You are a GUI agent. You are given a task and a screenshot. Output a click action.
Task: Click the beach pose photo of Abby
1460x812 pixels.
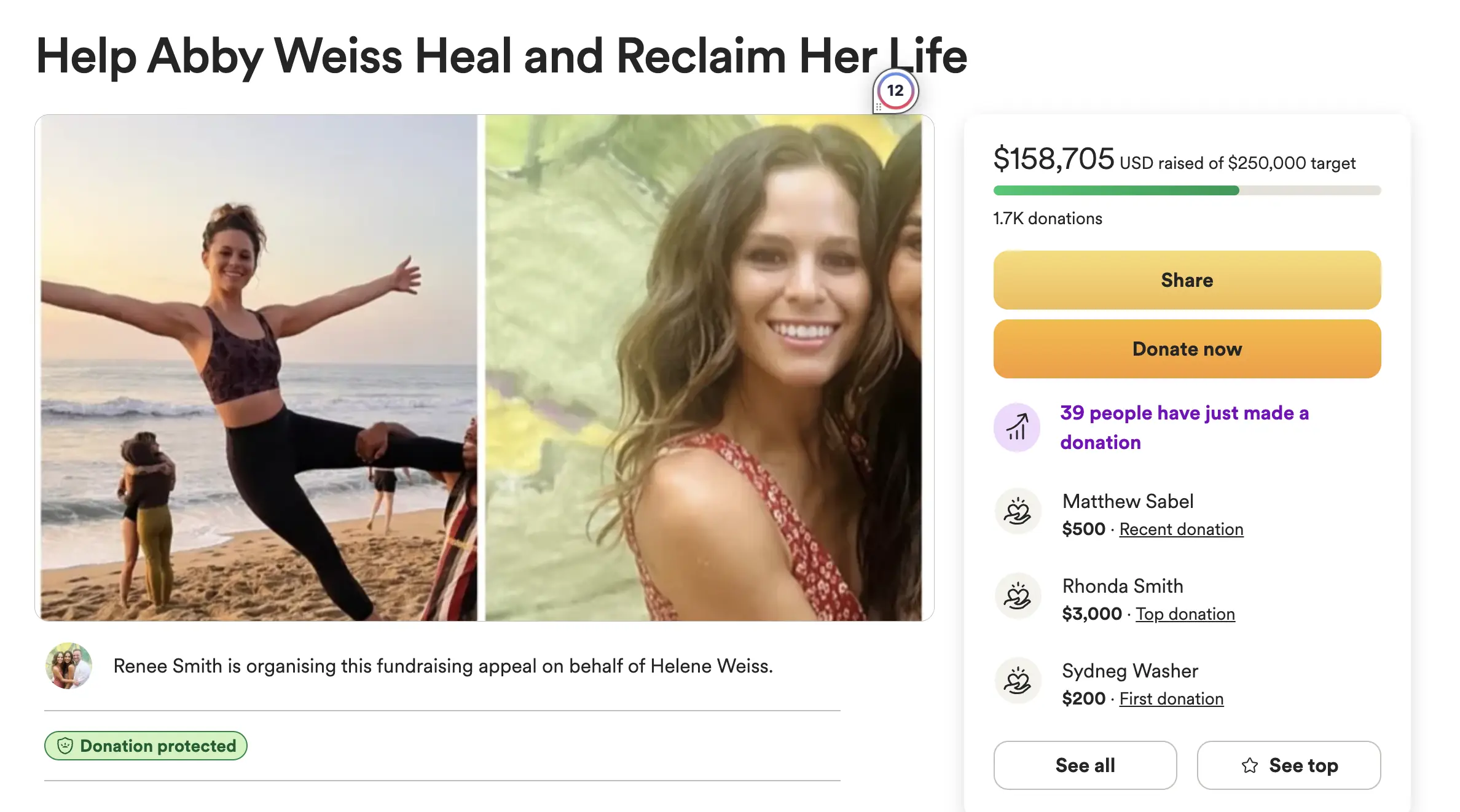[258, 367]
